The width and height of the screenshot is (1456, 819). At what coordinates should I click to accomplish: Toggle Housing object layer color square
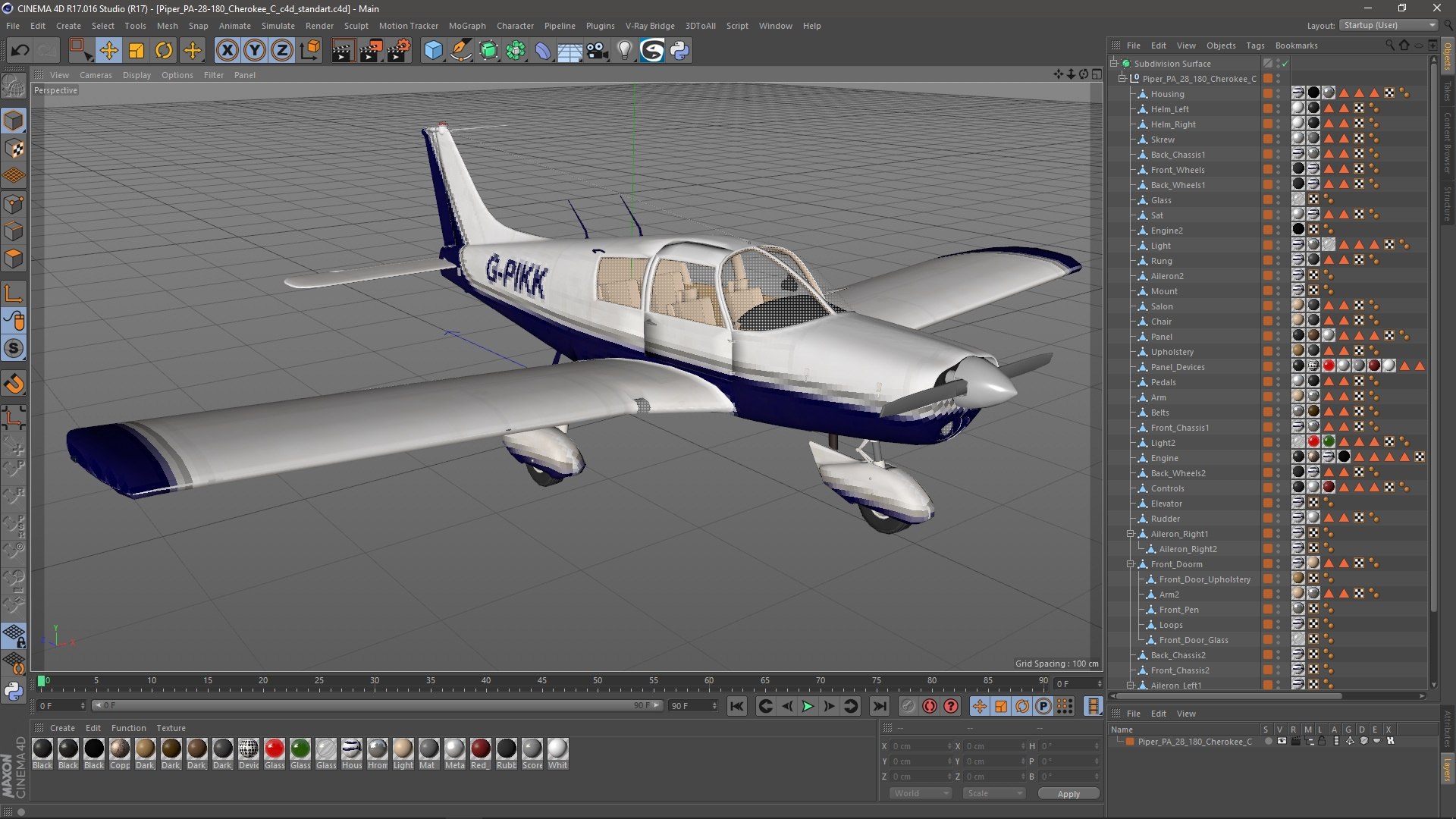pyautogui.click(x=1267, y=93)
